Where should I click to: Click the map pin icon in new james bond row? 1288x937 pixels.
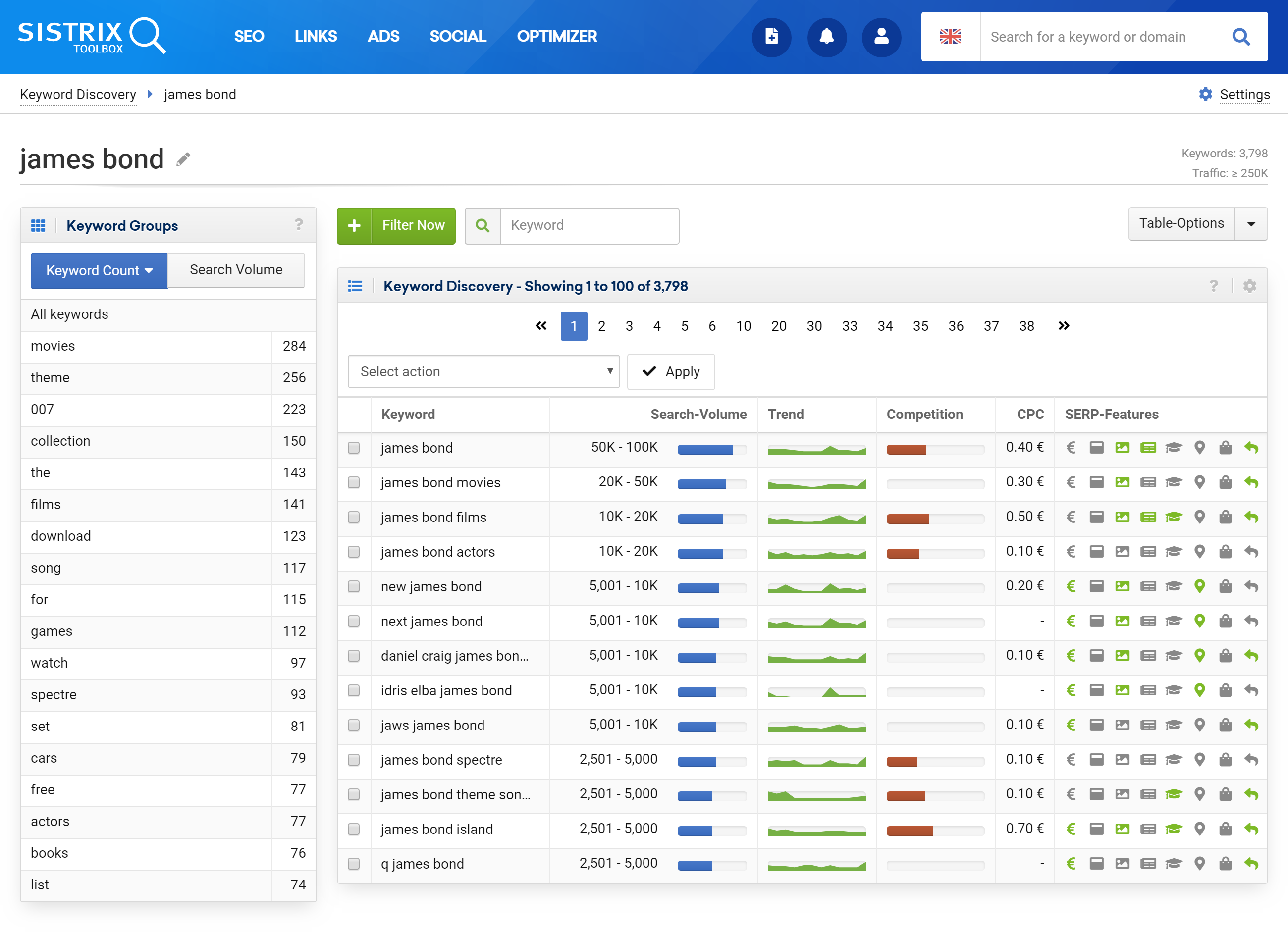click(x=1199, y=586)
